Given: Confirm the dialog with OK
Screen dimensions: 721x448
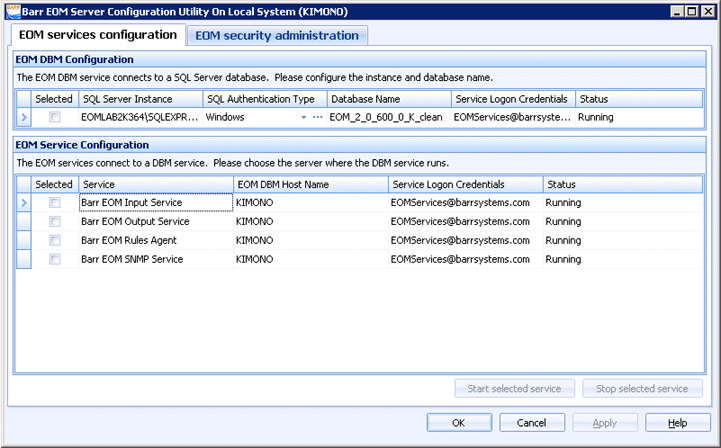Looking at the screenshot, I should point(459,423).
